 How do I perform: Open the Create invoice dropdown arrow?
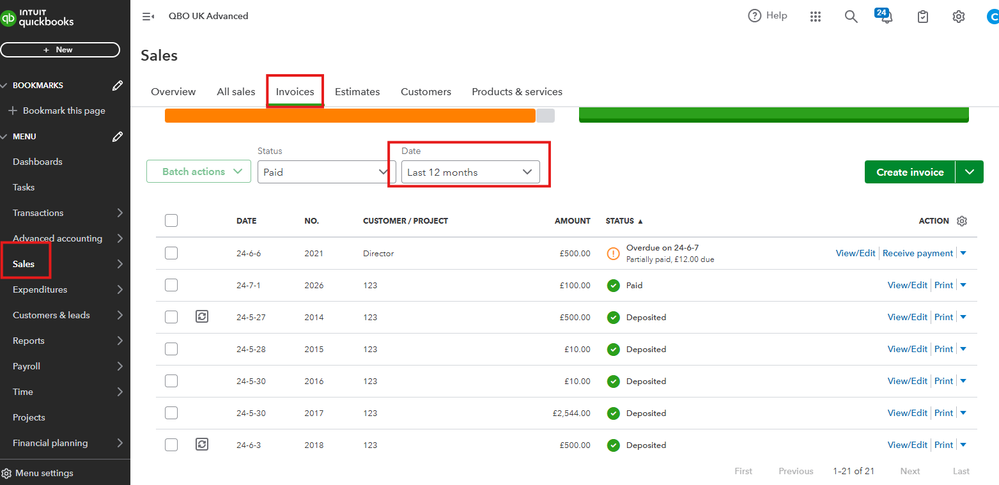970,172
